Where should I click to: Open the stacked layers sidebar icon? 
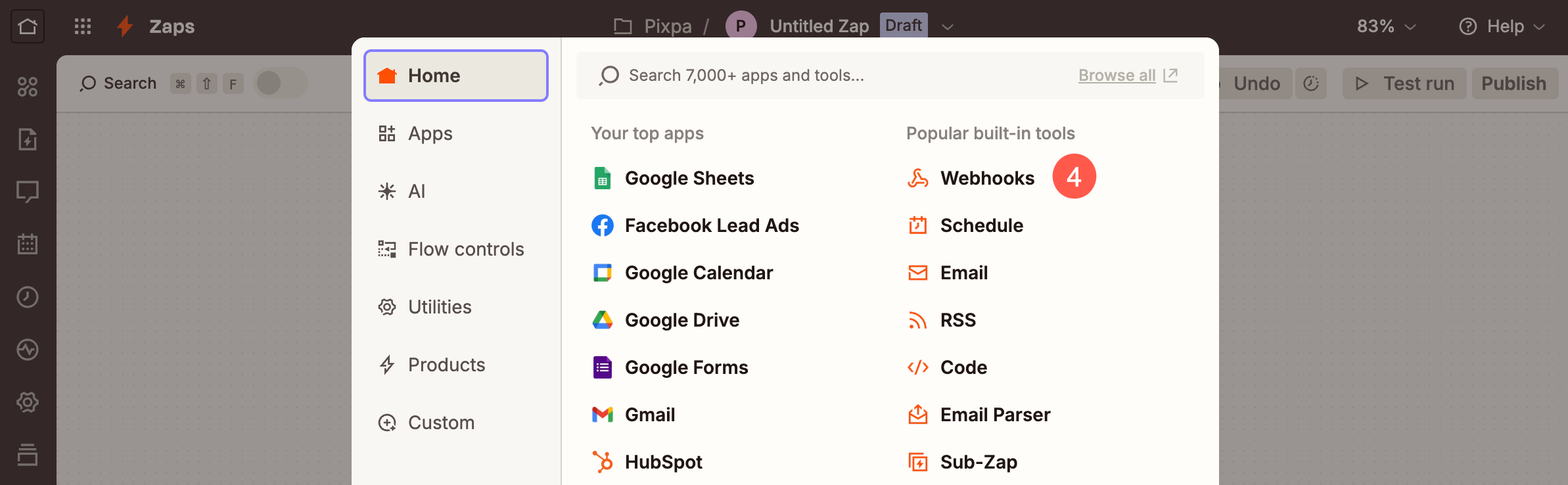[x=28, y=455]
